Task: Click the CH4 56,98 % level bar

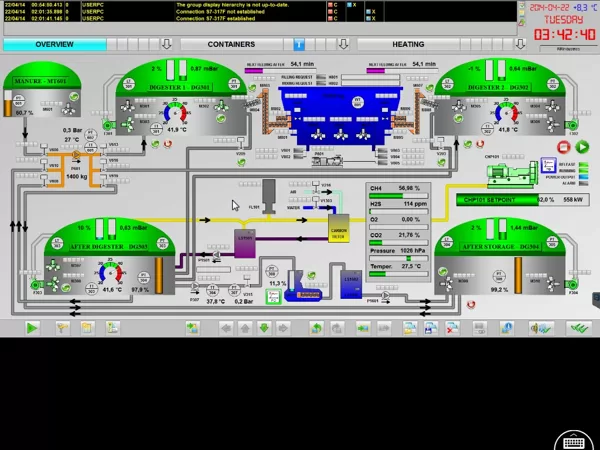Action: 398,196
